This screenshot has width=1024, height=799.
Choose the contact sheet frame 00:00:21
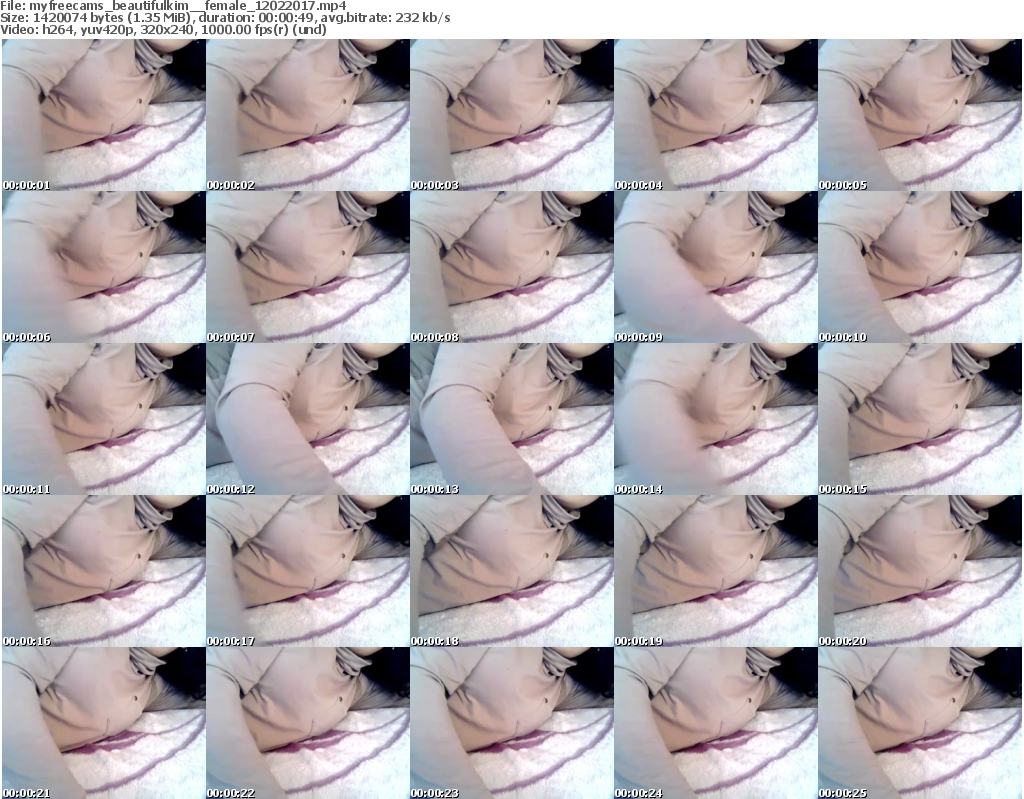(x=104, y=723)
